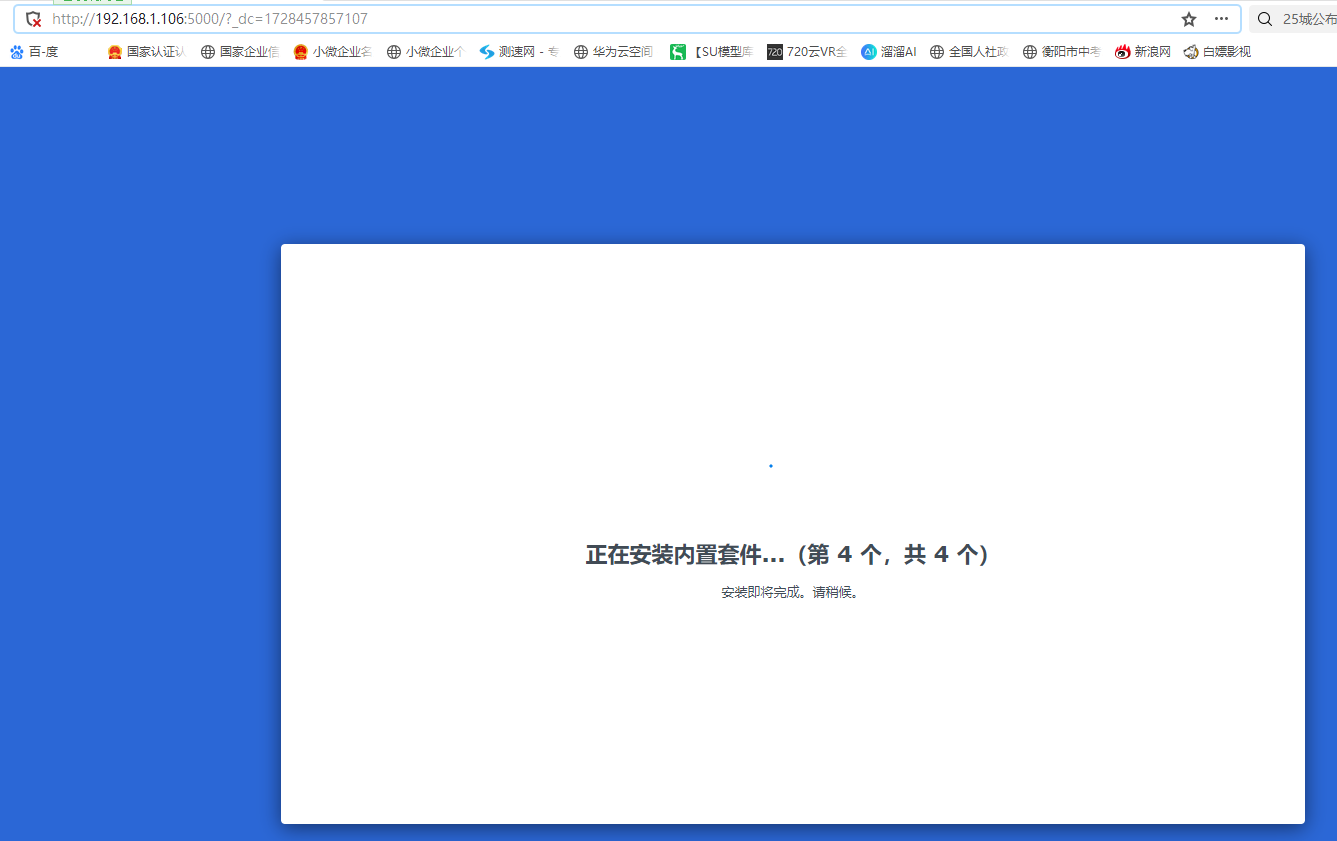Bookmark this page with the star icon
Viewport: 1337px width, 841px height.
pyautogui.click(x=1189, y=19)
